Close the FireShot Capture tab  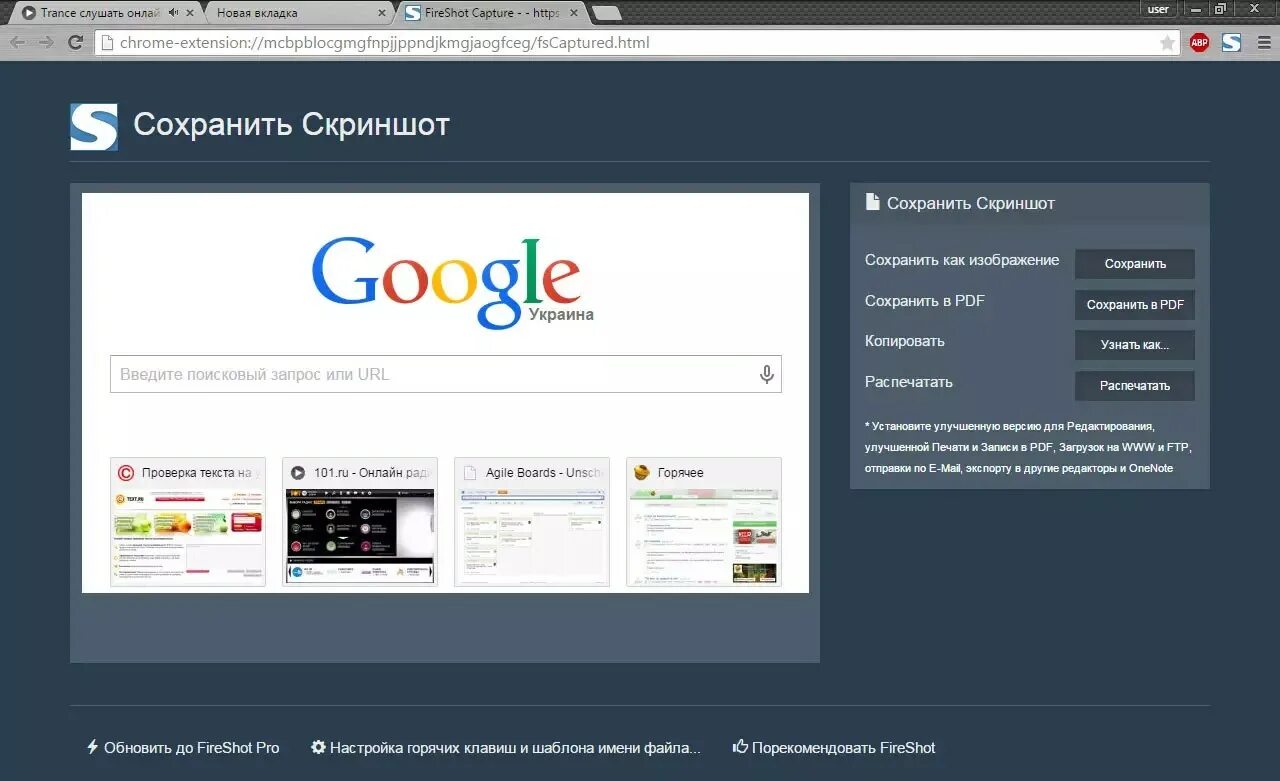[x=572, y=13]
